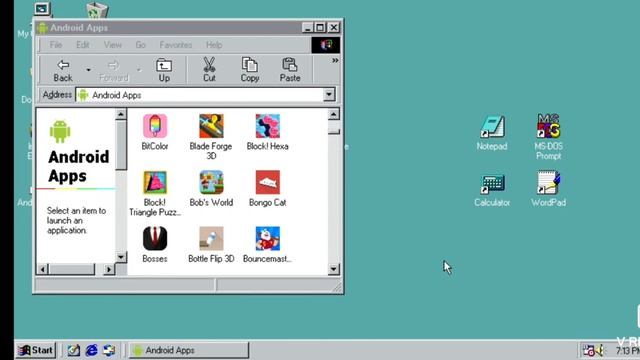Open the Block! Hexa app
The image size is (640, 360).
tap(268, 126)
